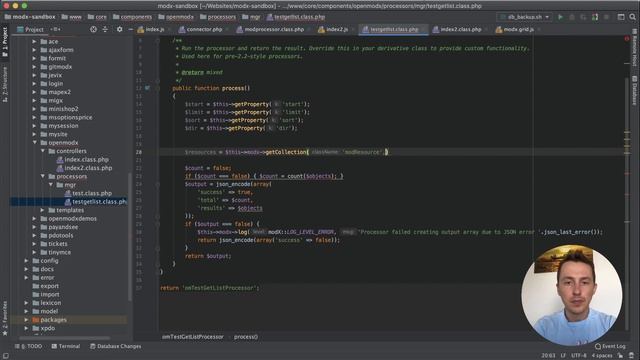The width and height of the screenshot is (640, 360).
Task: Open index2.class.php in the tree
Action: (88, 168)
